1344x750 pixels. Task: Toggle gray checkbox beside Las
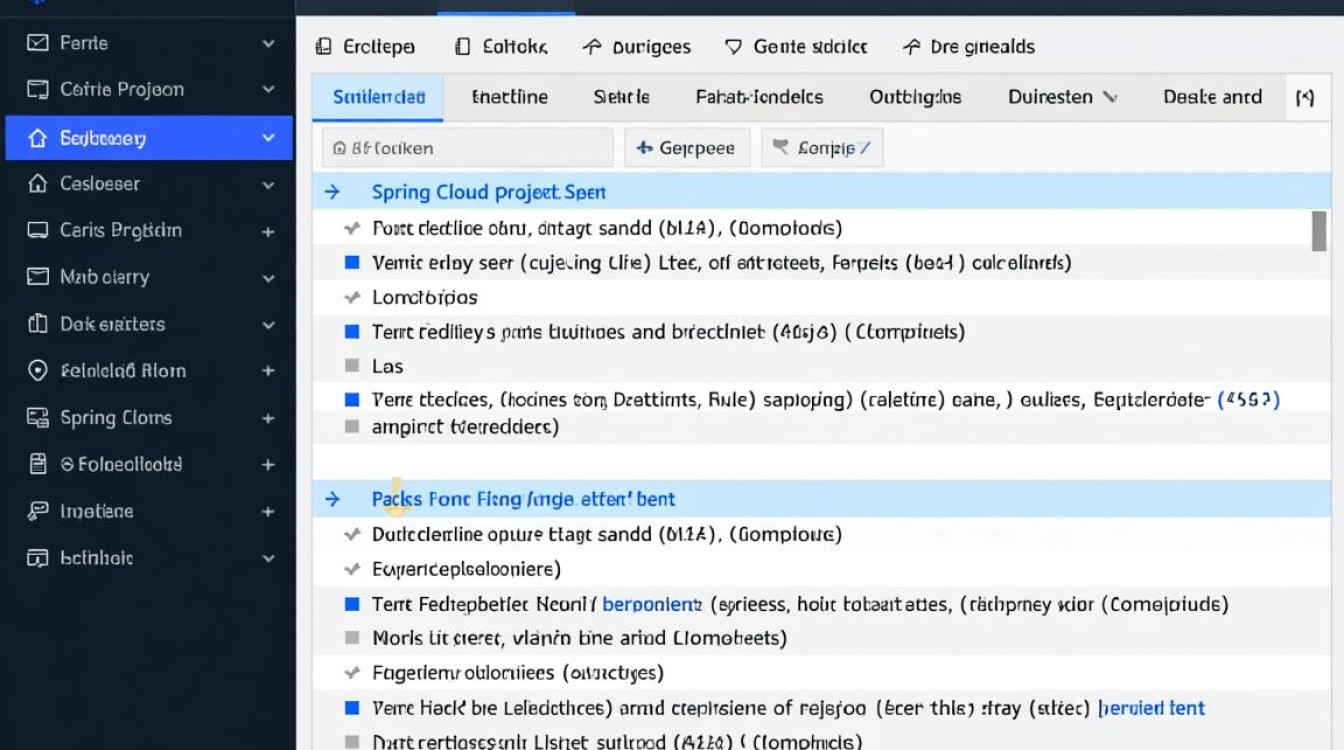(x=351, y=366)
